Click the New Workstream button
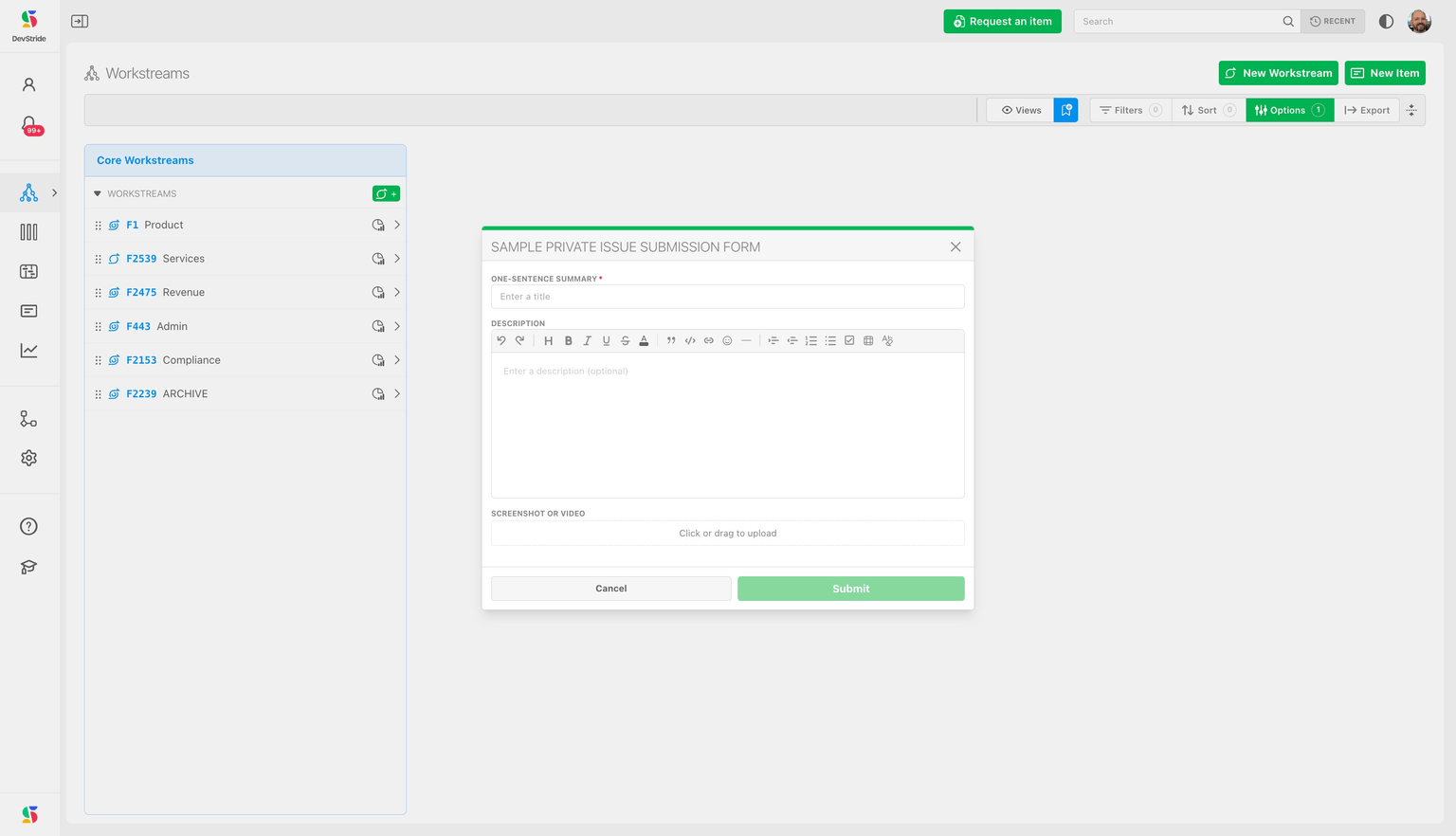Viewport: 1456px width, 836px height. click(1278, 73)
